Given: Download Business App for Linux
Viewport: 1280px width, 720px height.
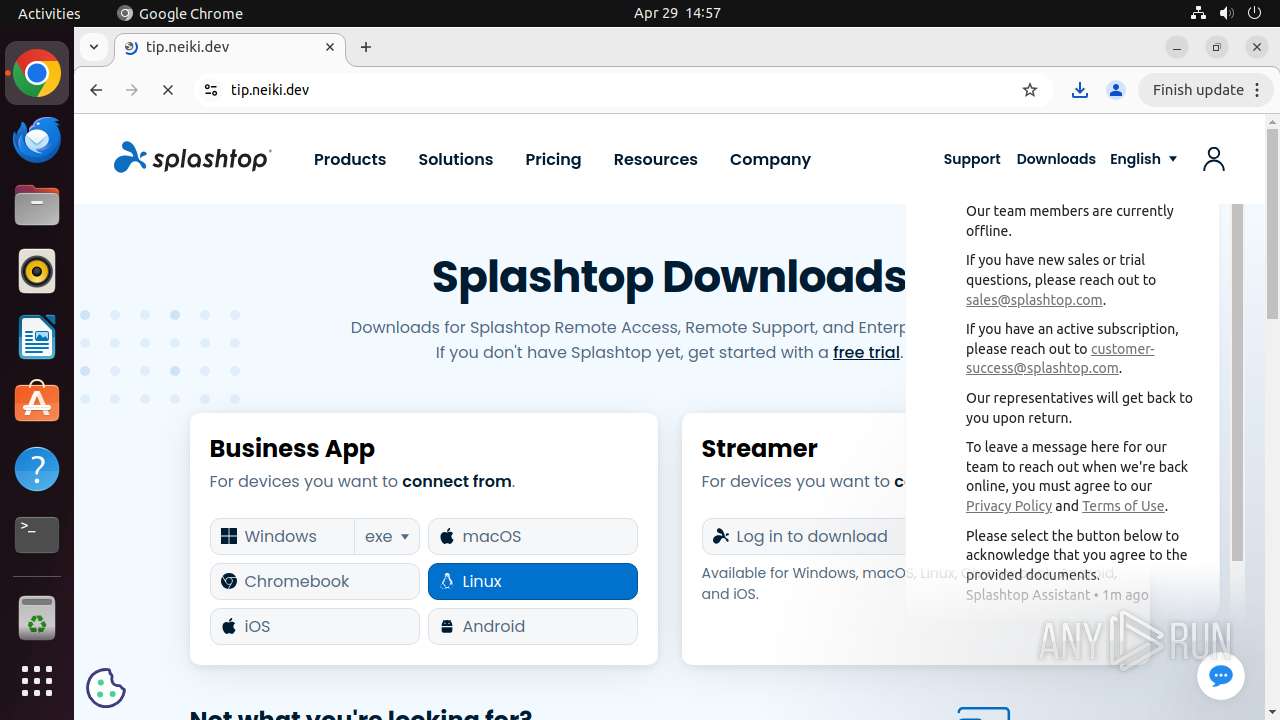Looking at the screenshot, I should point(533,581).
